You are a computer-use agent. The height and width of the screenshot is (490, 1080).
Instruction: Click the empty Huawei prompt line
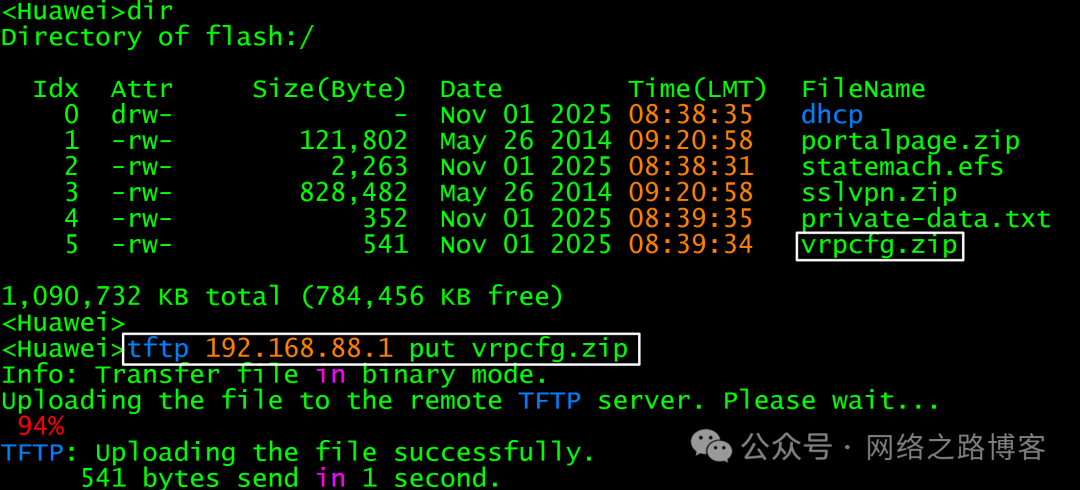click(62, 323)
